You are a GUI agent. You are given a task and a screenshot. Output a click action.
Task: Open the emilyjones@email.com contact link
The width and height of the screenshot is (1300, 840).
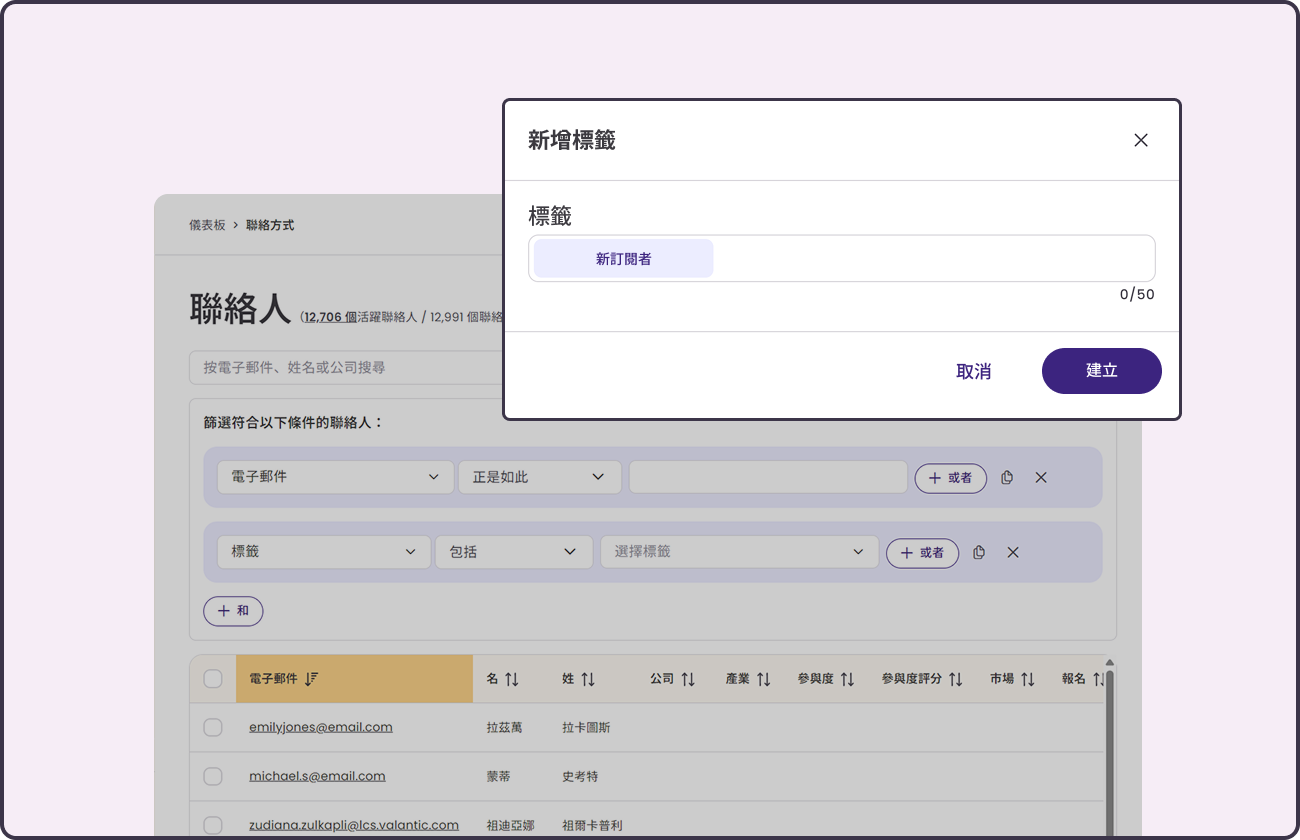(x=320, y=727)
